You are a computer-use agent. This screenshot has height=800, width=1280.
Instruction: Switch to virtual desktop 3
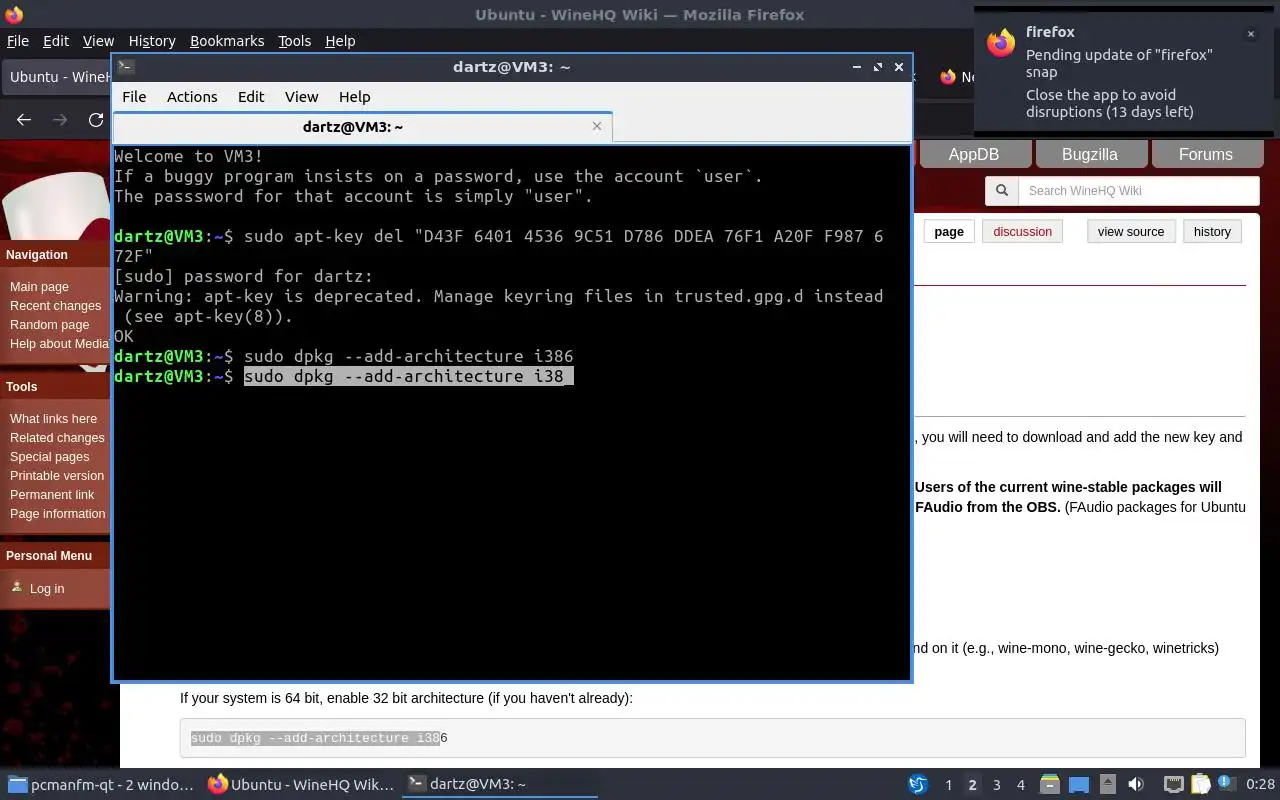pyautogui.click(x=996, y=785)
